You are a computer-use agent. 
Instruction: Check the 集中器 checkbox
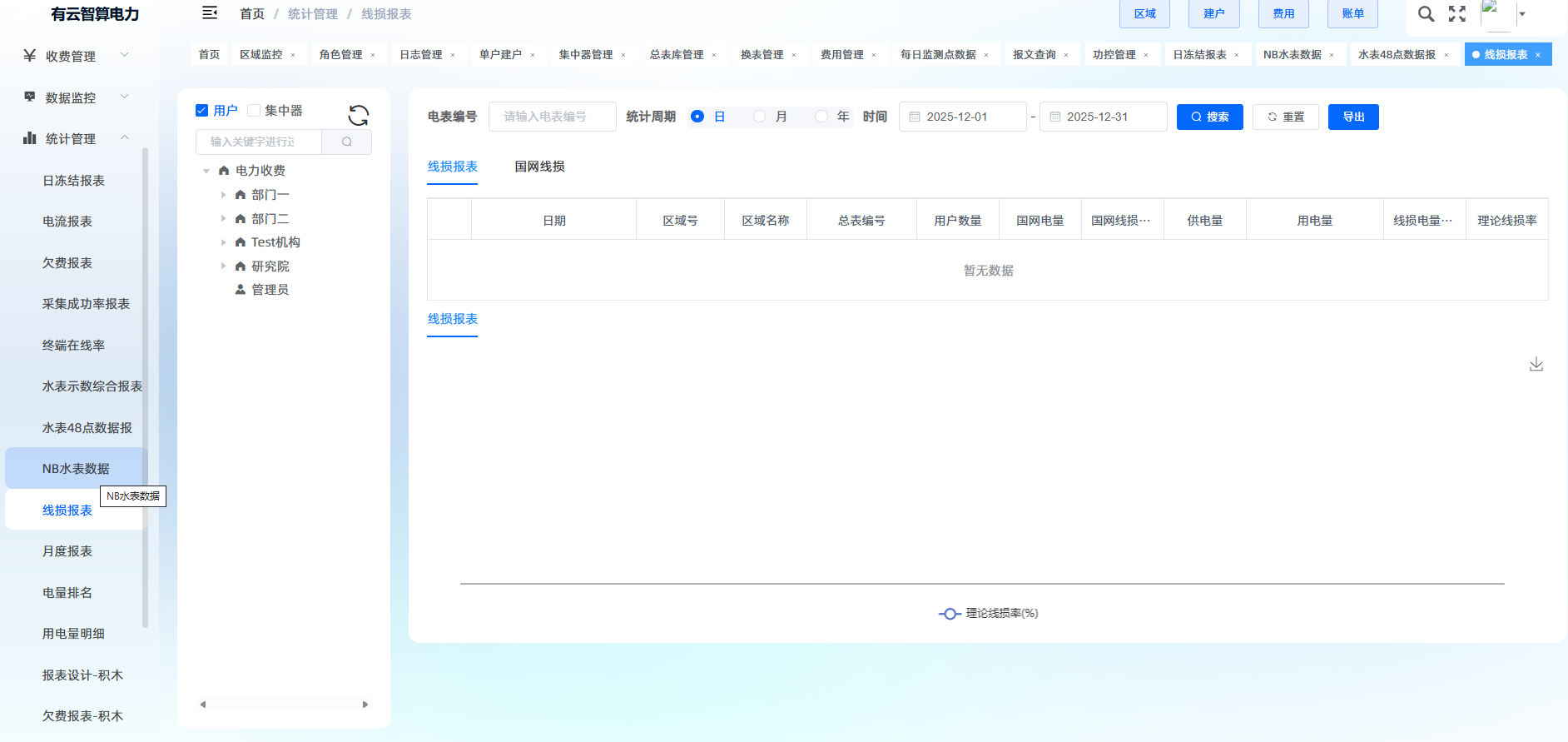254,111
